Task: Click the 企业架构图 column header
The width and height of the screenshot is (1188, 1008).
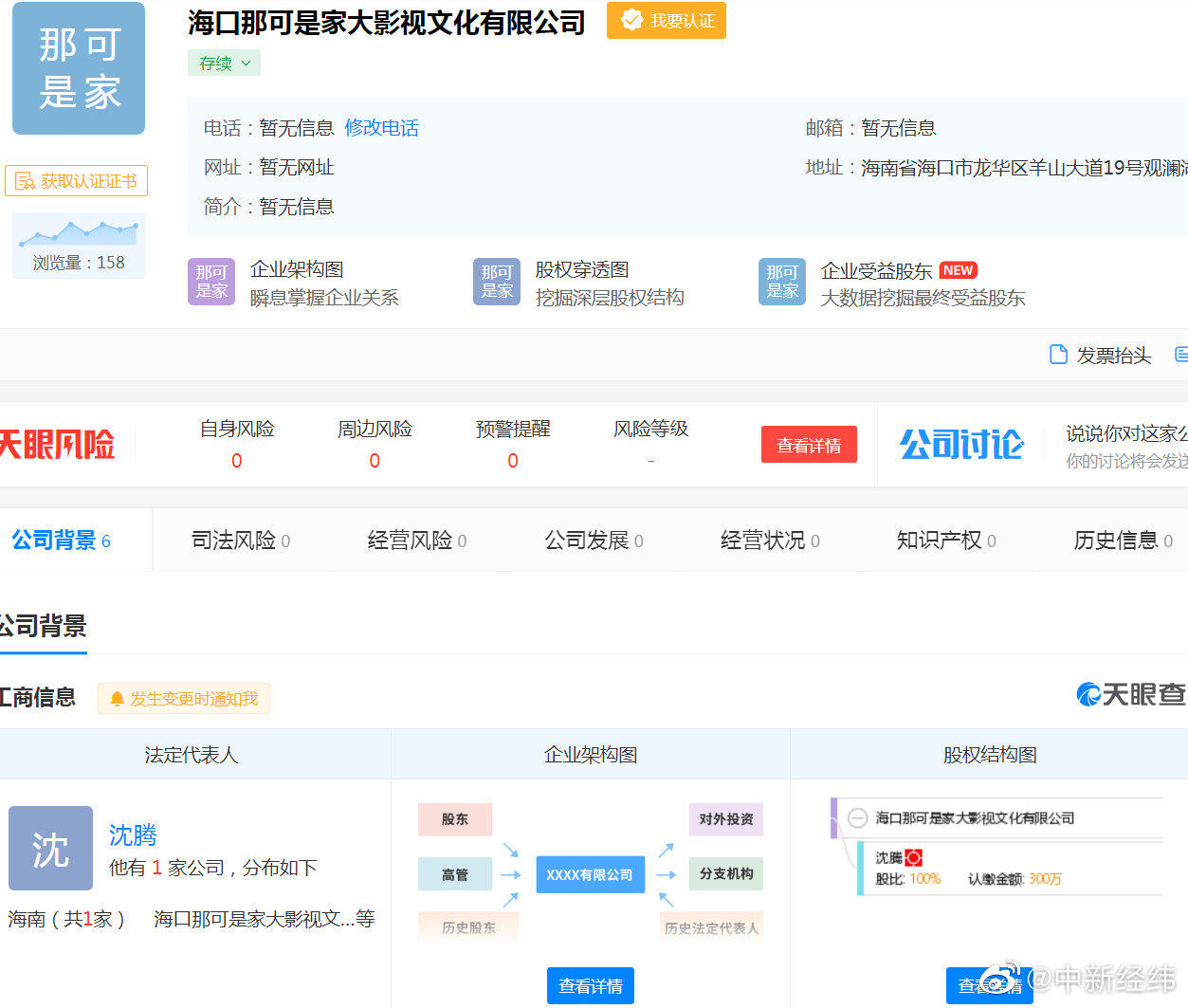Action: click(x=591, y=755)
